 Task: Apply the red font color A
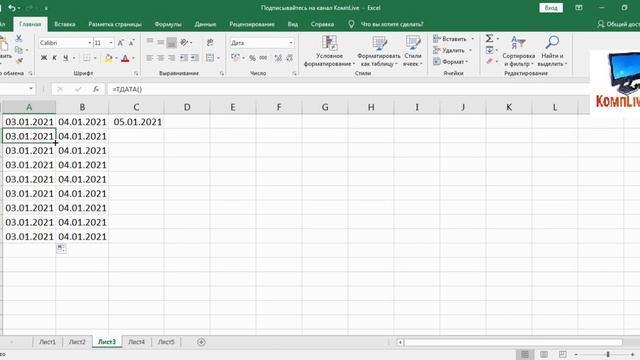[x=125, y=58]
